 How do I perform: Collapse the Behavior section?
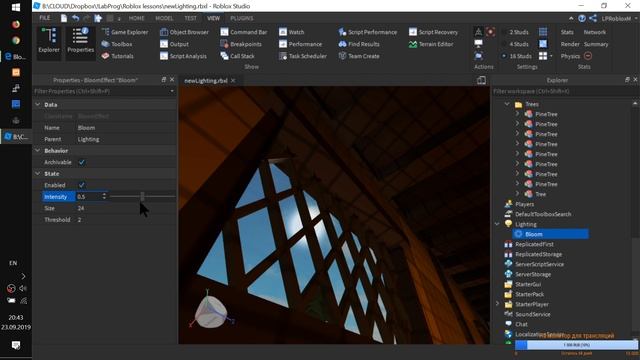[38, 151]
